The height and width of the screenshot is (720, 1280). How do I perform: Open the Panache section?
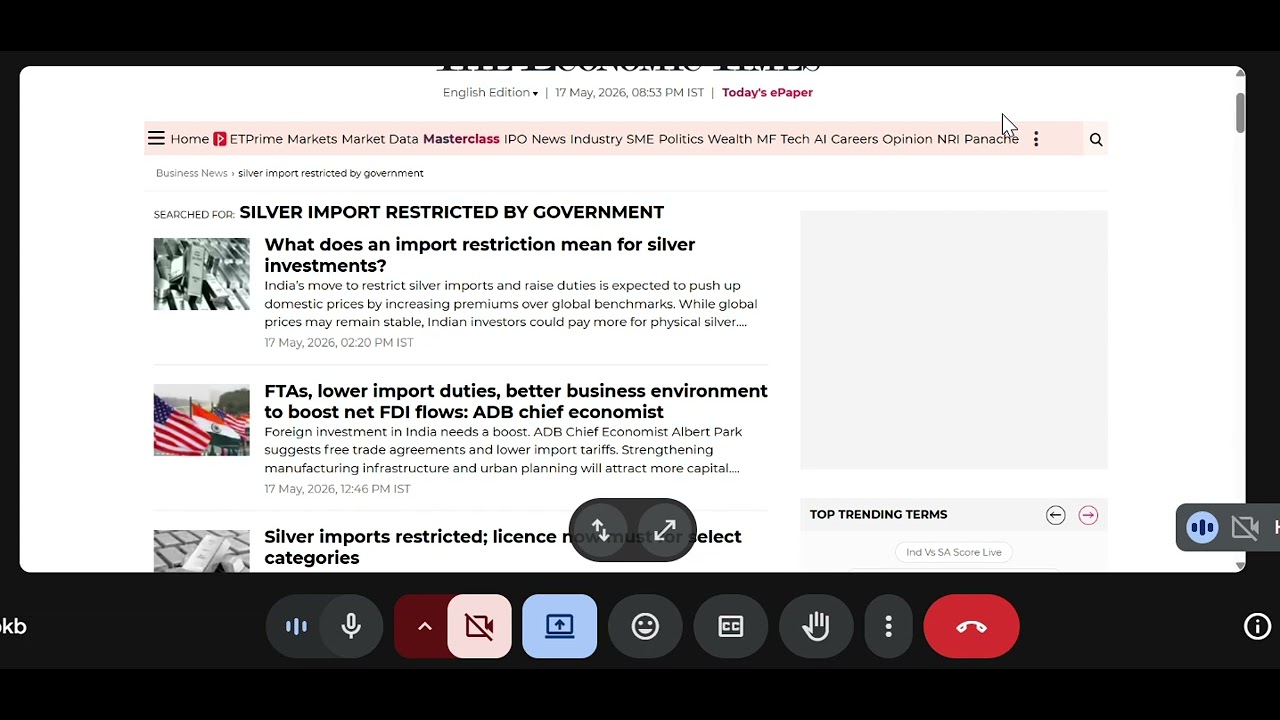point(991,139)
